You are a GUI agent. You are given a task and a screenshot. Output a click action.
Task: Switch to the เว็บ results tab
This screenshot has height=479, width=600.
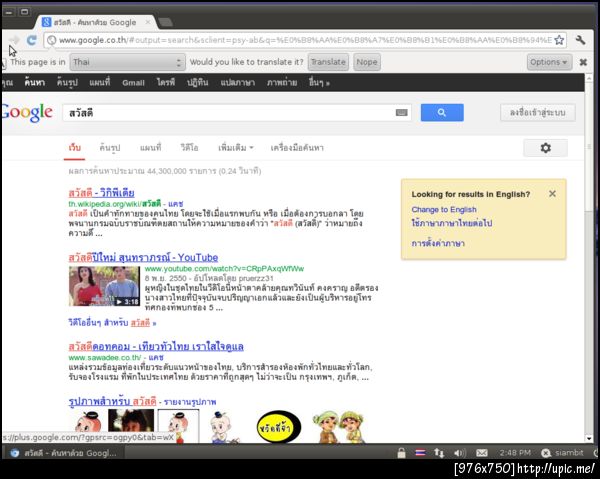tap(75, 148)
